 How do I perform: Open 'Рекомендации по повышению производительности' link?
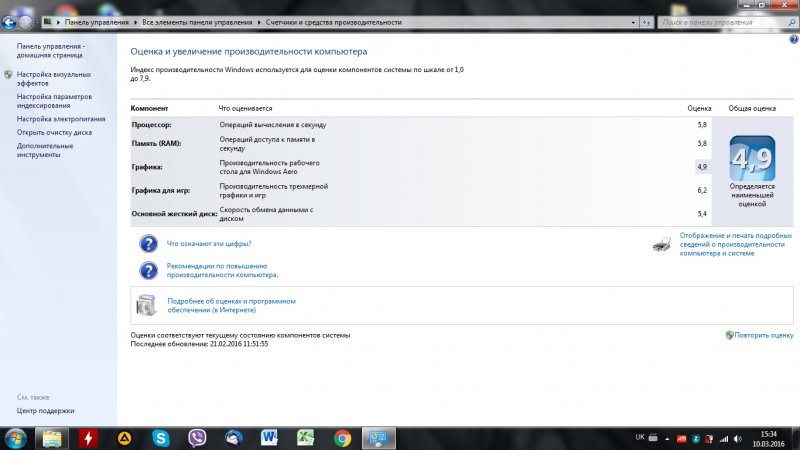click(222, 270)
